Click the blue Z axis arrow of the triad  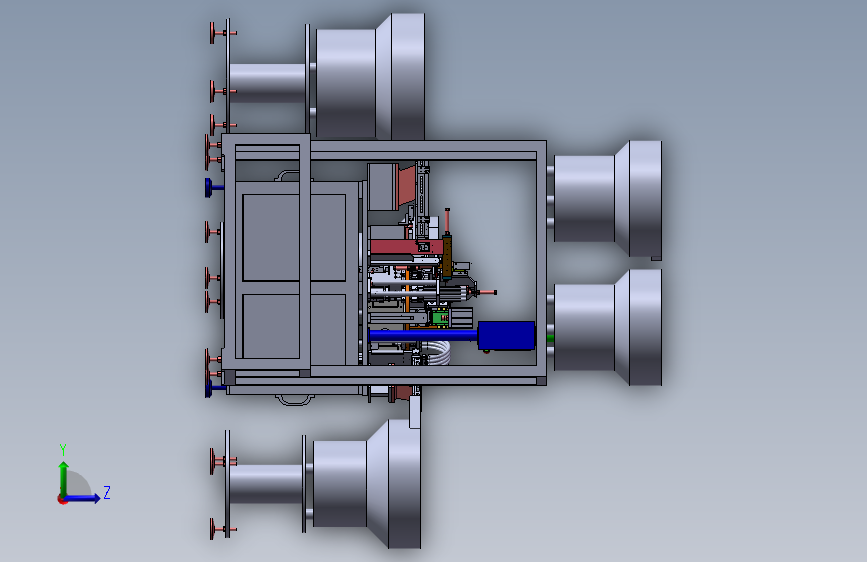click(83, 498)
